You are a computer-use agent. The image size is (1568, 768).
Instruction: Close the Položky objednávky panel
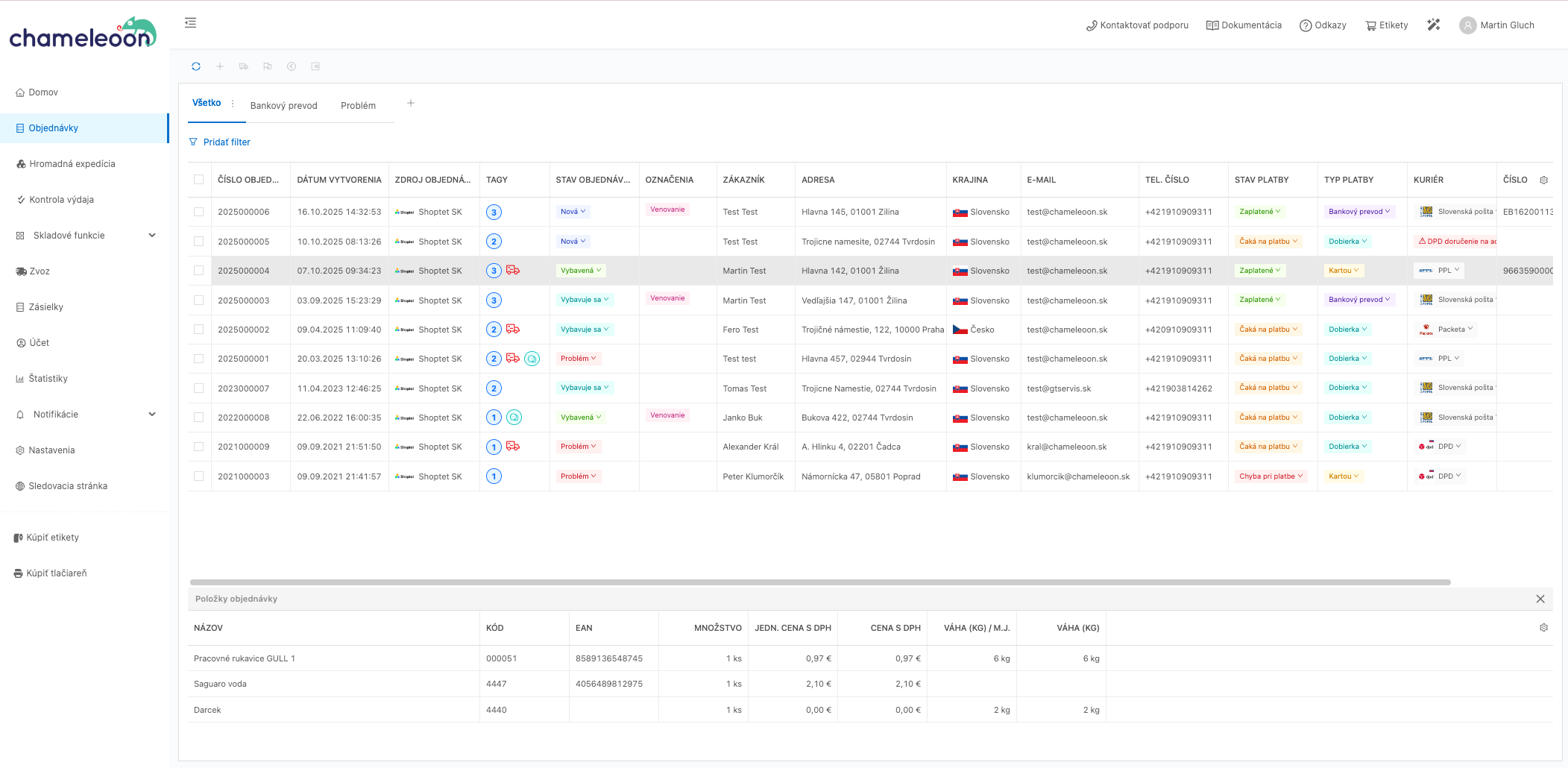click(1540, 599)
